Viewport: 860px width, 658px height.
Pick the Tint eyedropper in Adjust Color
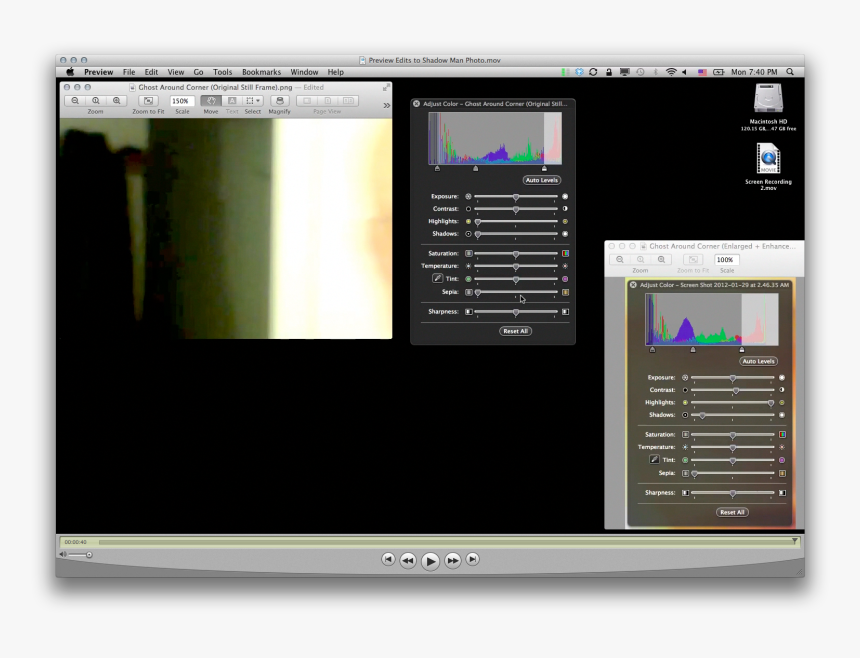click(x=437, y=278)
